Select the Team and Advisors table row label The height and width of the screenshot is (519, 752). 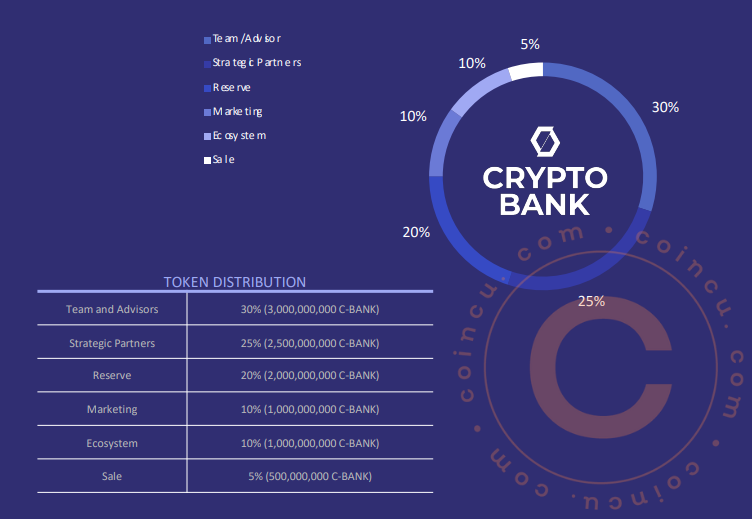click(112, 309)
